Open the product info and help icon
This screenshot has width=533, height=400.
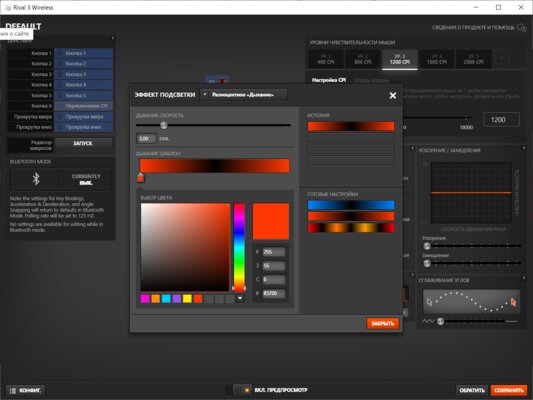click(x=521, y=28)
